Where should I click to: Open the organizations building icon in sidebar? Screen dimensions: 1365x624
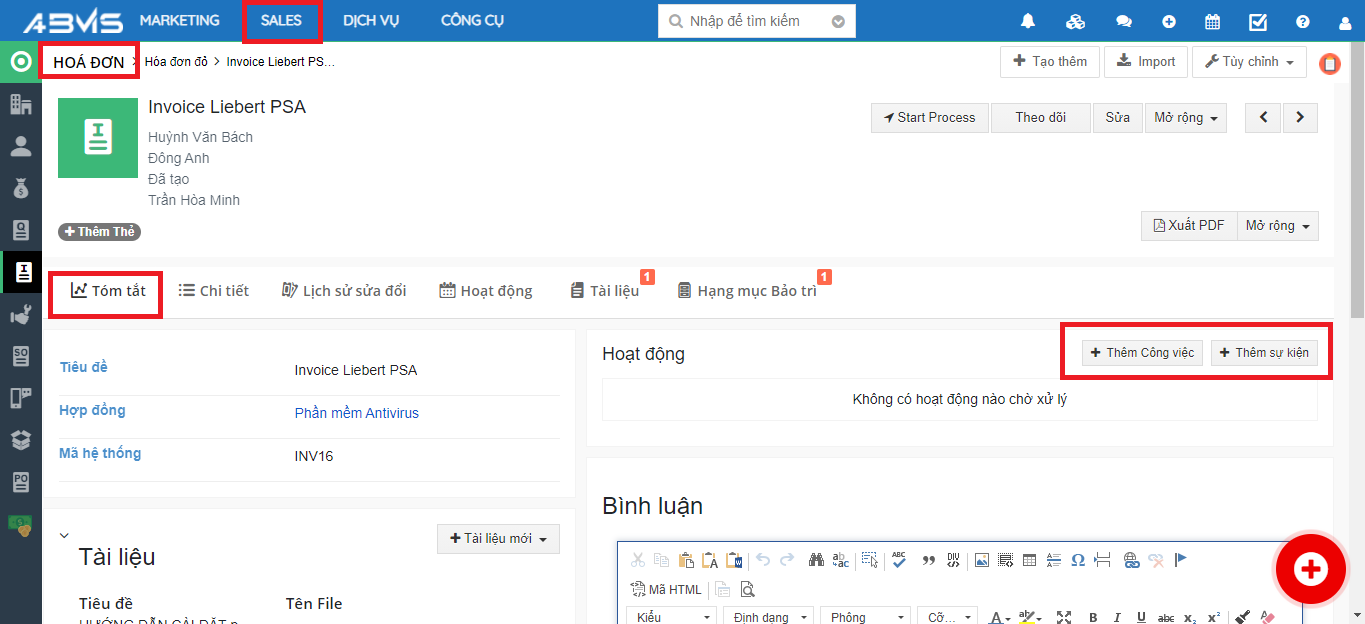click(20, 104)
